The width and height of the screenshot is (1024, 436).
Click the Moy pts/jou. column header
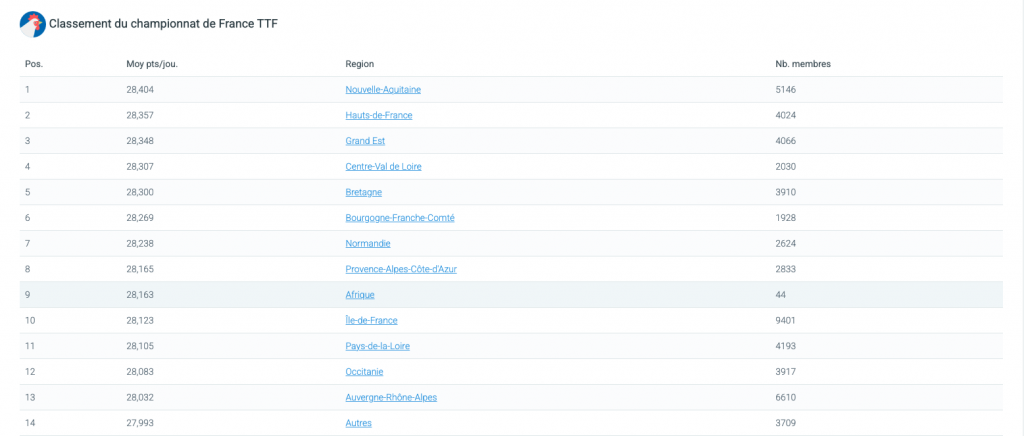152,64
